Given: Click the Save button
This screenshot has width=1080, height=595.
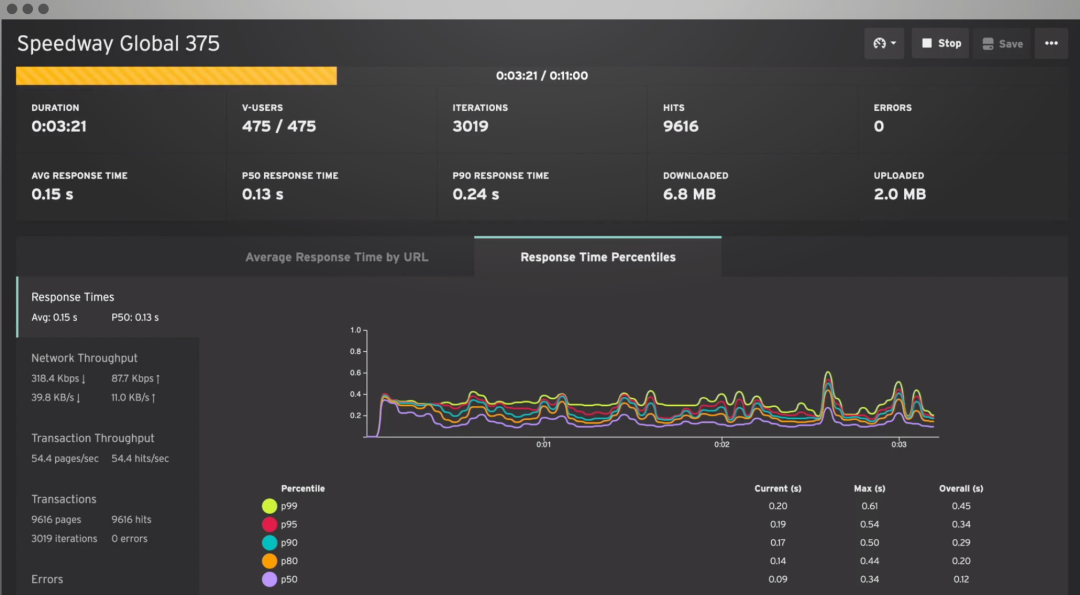Looking at the screenshot, I should click(1001, 44).
